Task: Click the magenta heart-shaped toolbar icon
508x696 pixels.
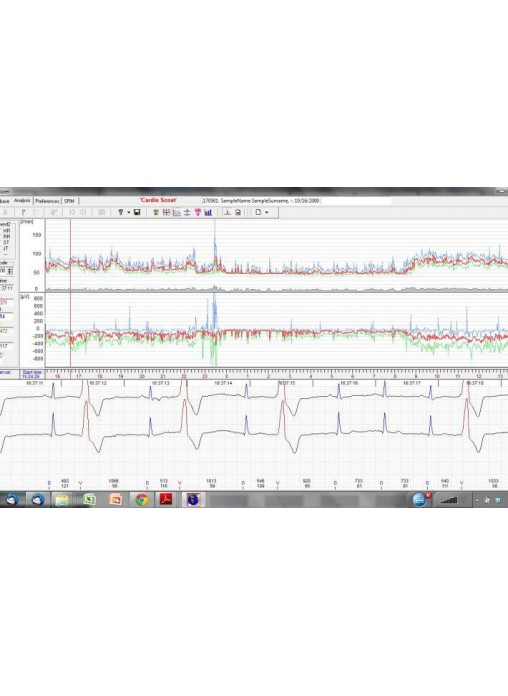Action: tap(198, 213)
